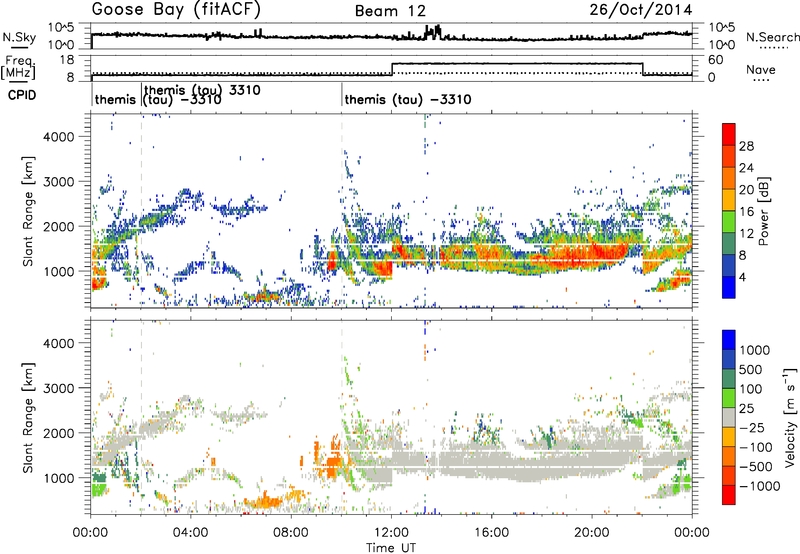Click the 'Velocity [m s-1]' colorbar label

pyautogui.click(x=790, y=417)
